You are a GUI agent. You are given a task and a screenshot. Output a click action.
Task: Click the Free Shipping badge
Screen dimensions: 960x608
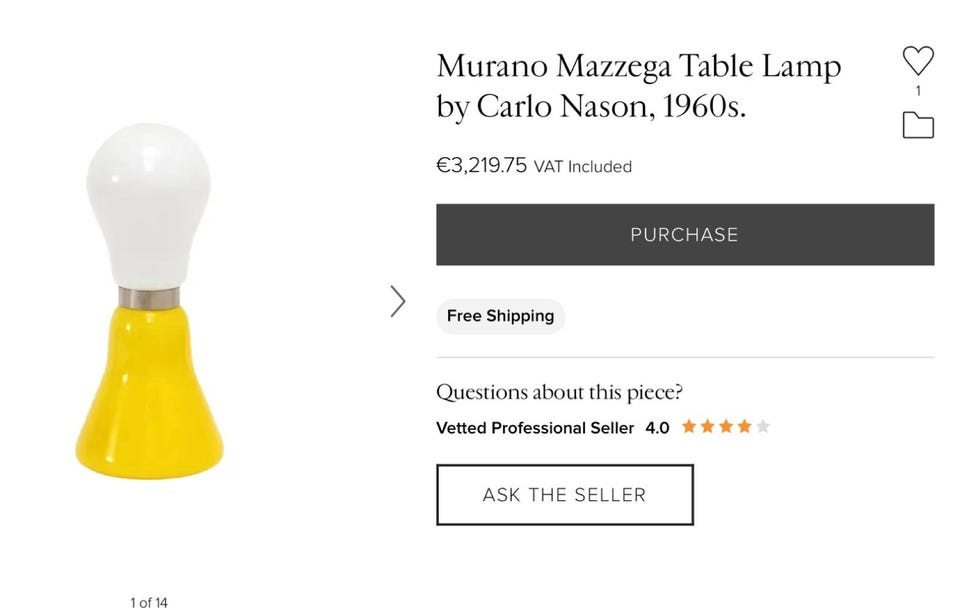(500, 316)
